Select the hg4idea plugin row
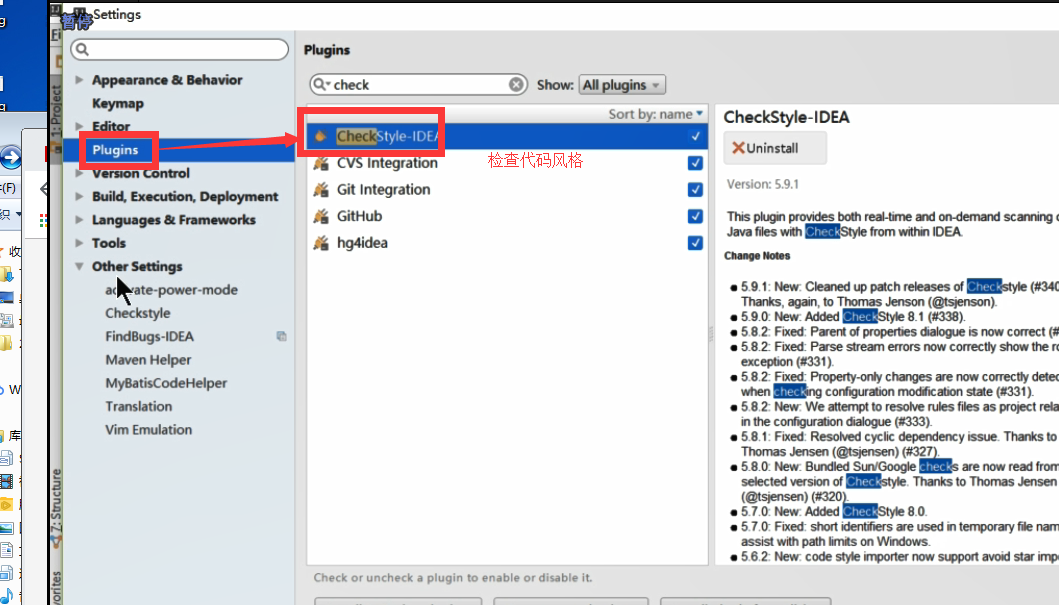 [x=507, y=243]
